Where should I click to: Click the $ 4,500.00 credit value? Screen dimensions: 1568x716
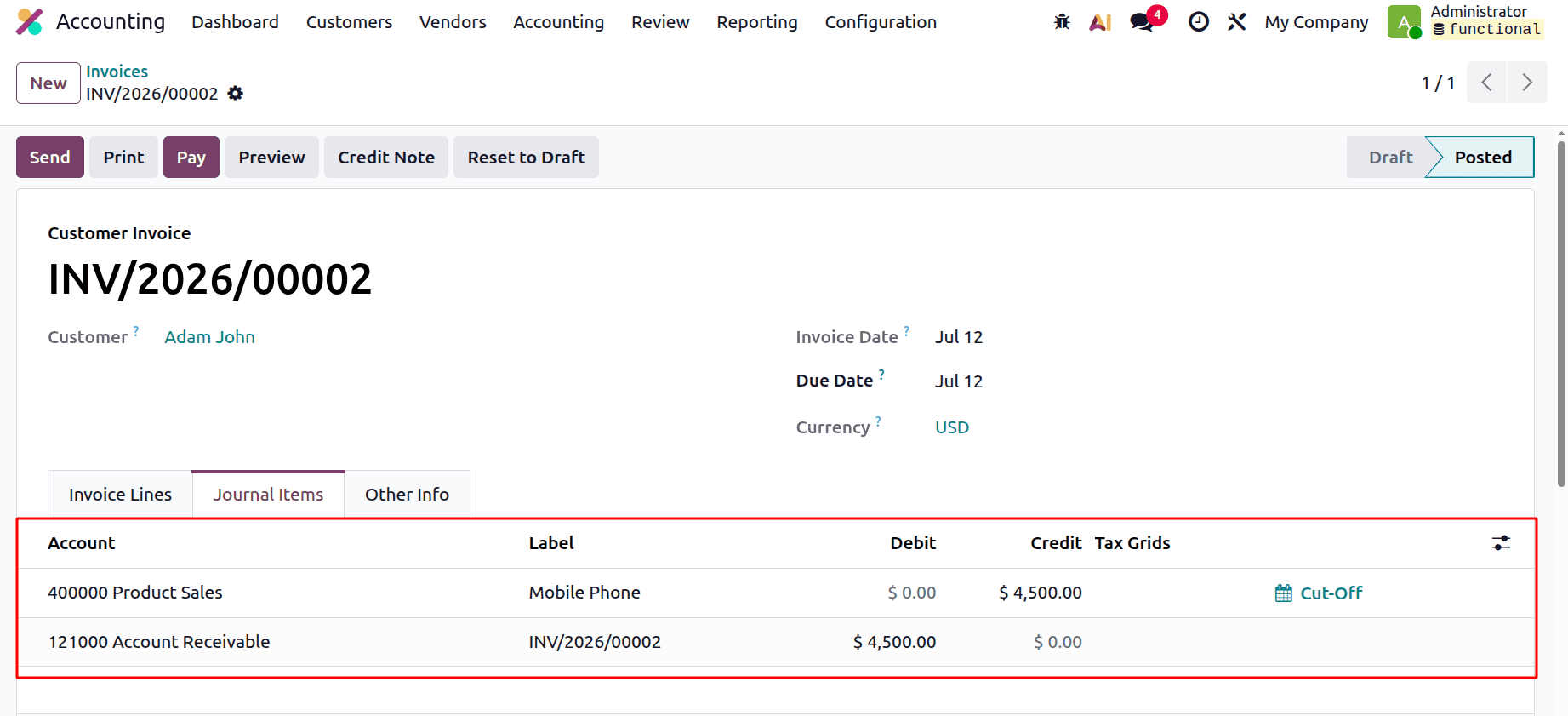tap(1041, 593)
